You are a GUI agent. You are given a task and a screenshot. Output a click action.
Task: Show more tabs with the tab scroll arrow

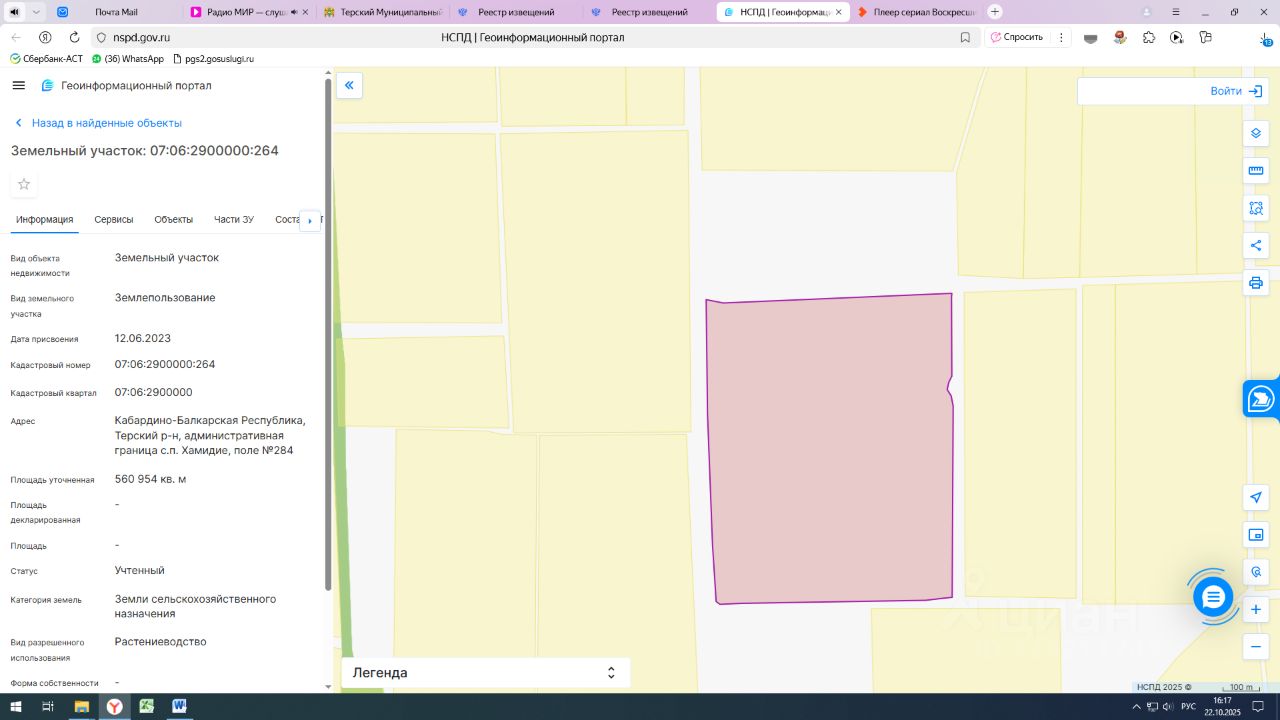(310, 220)
